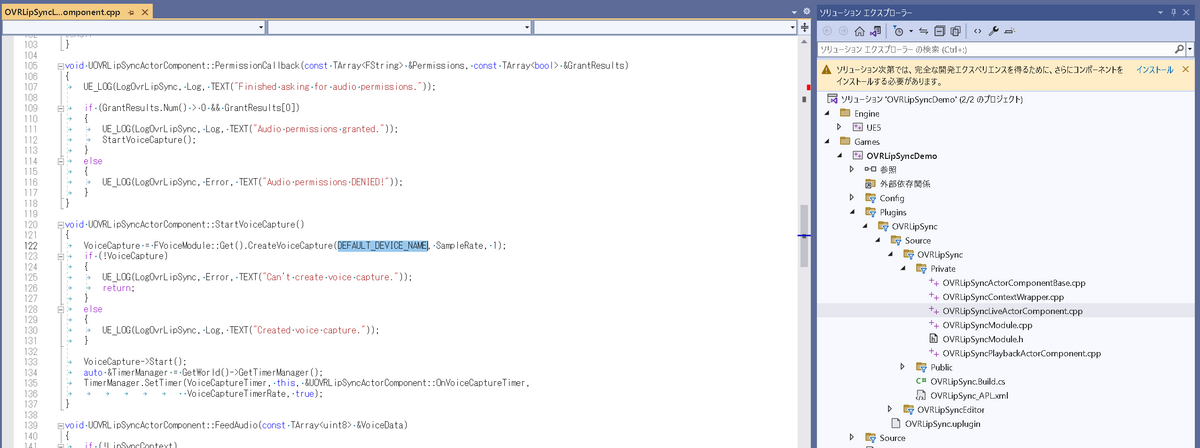This screenshot has width=1200, height=448.
Task: Collapse the Games folder
Action: (828, 142)
